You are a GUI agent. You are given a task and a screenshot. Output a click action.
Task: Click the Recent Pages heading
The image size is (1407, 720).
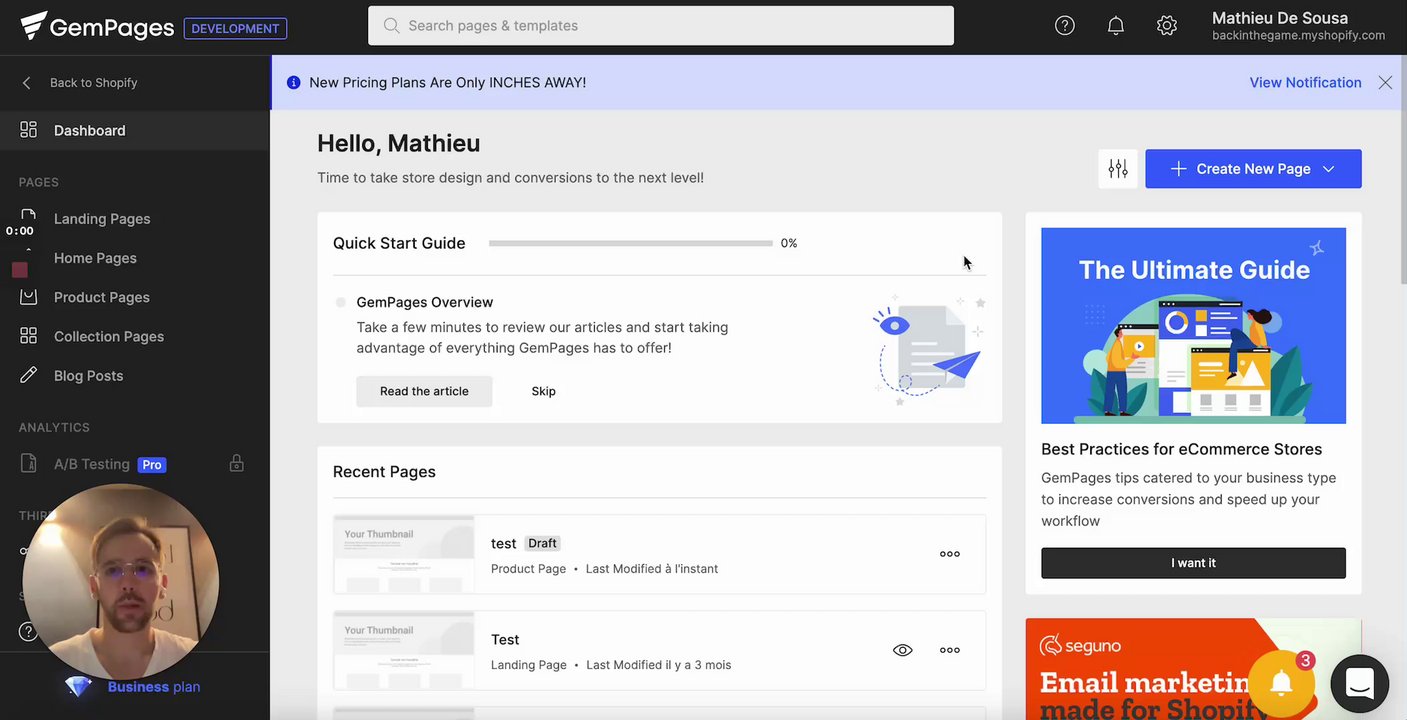click(384, 472)
